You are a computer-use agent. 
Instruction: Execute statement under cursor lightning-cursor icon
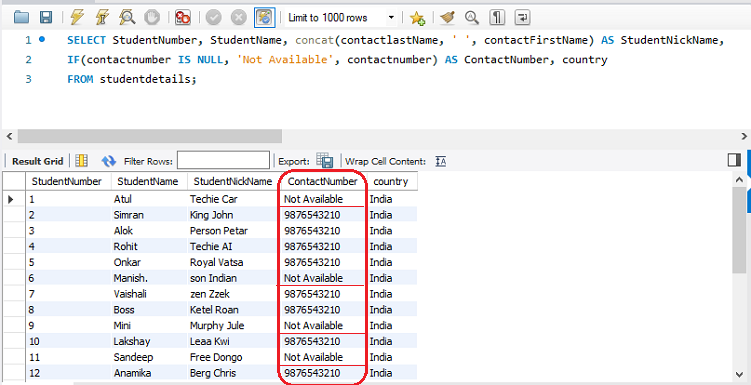tap(102, 18)
